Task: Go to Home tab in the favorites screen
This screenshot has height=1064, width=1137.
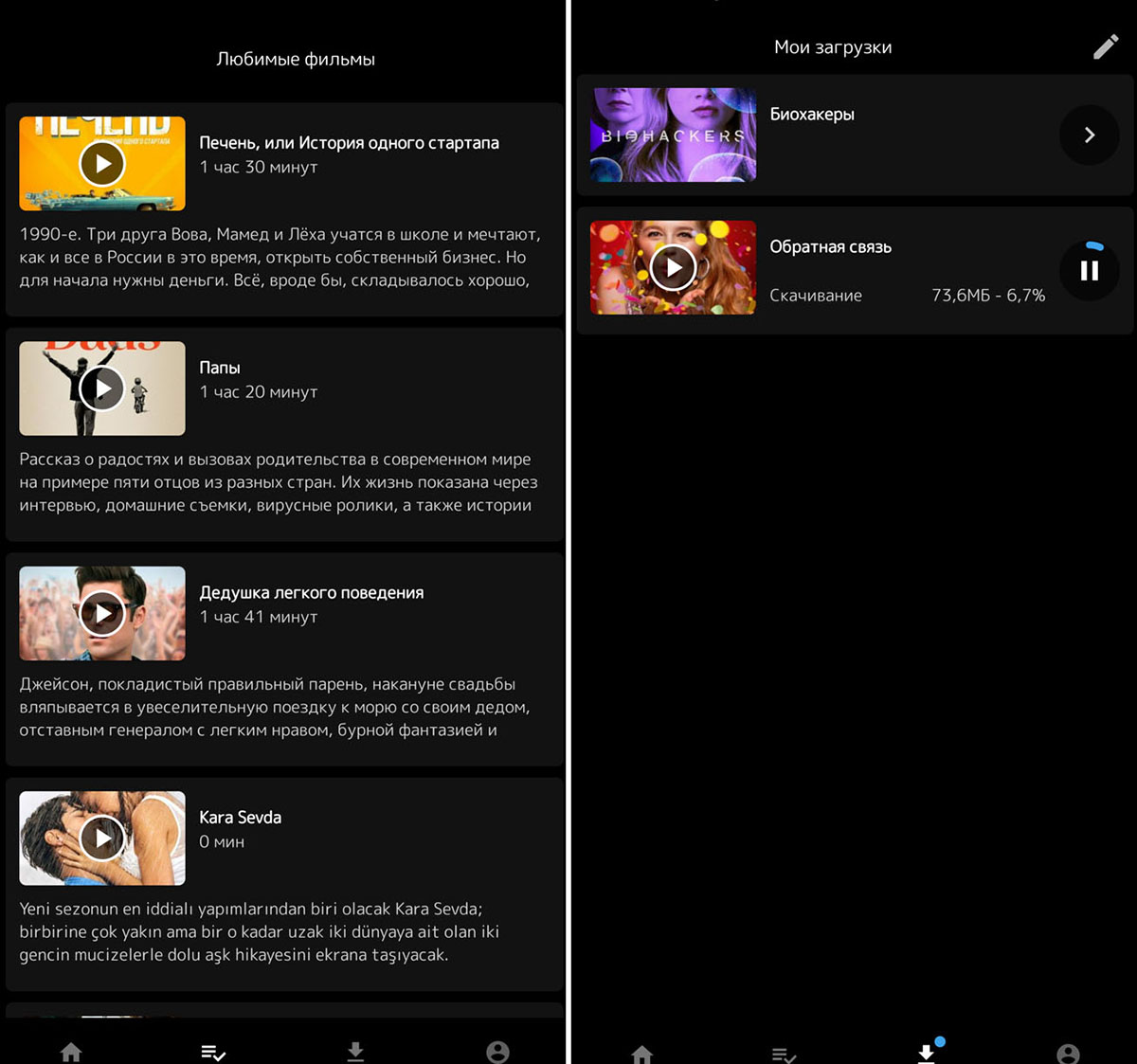Action: point(71,1051)
